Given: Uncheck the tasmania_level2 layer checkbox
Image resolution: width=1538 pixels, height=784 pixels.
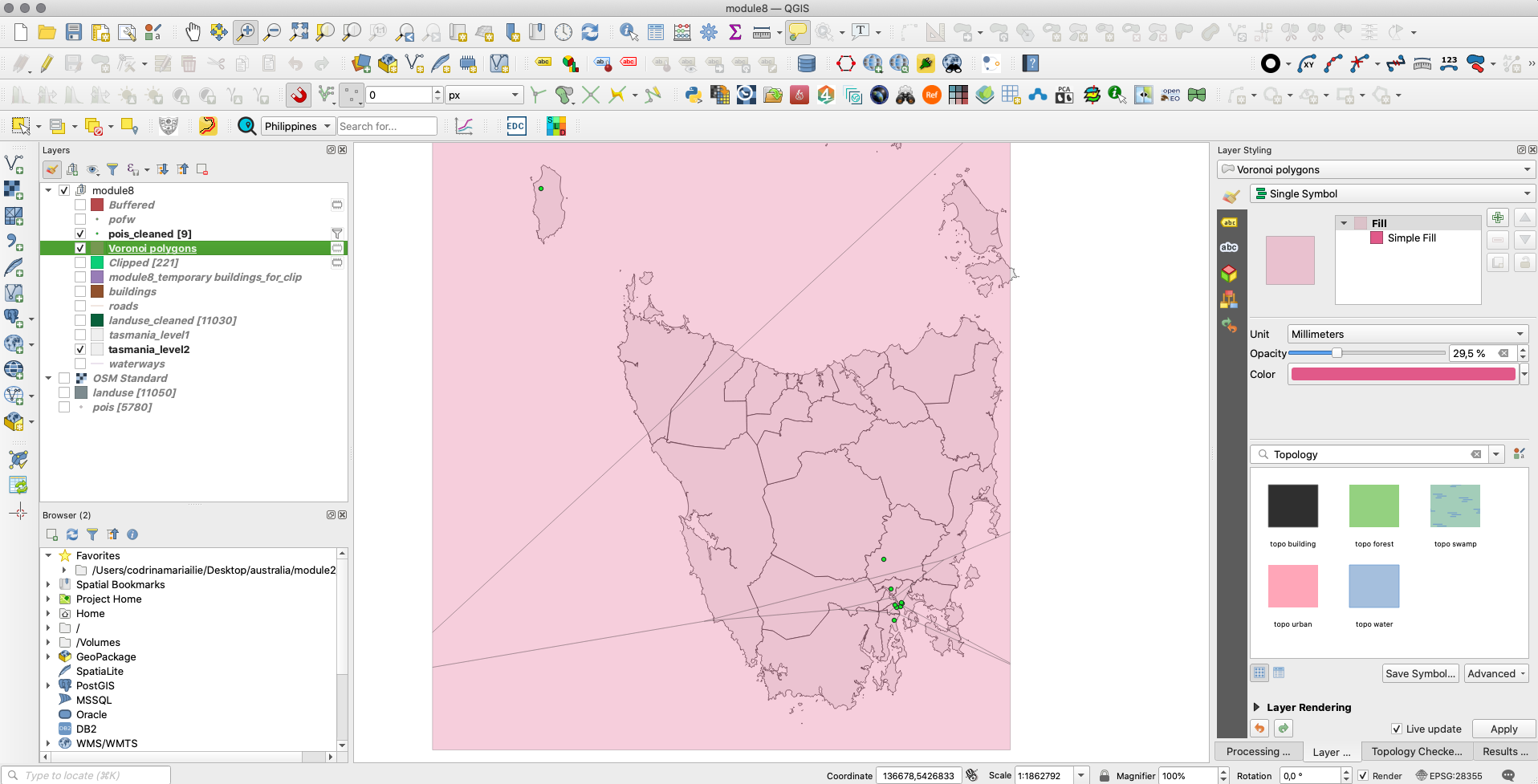Looking at the screenshot, I should pyautogui.click(x=80, y=349).
